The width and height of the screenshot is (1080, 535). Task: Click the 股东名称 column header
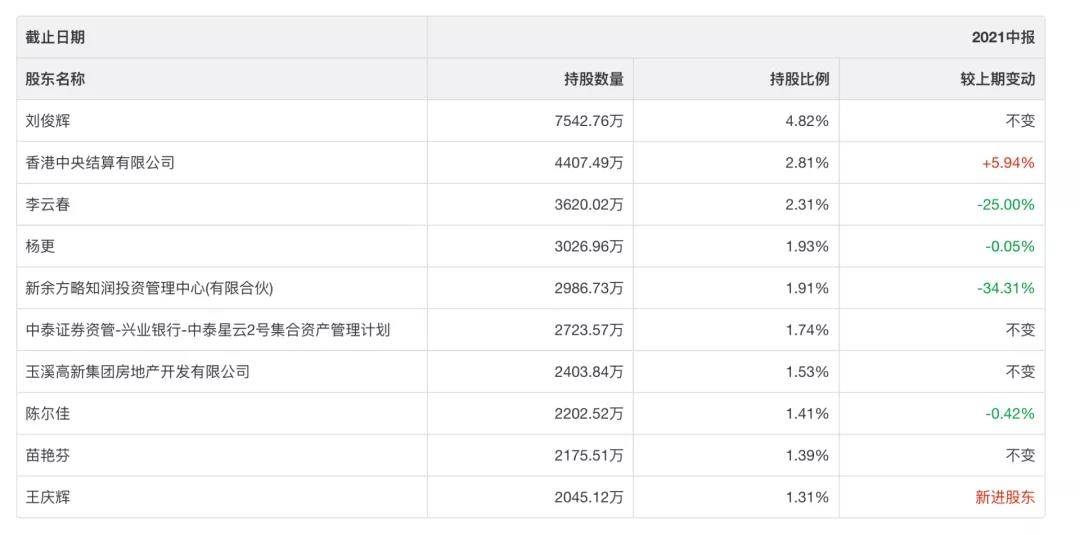click(x=55, y=79)
